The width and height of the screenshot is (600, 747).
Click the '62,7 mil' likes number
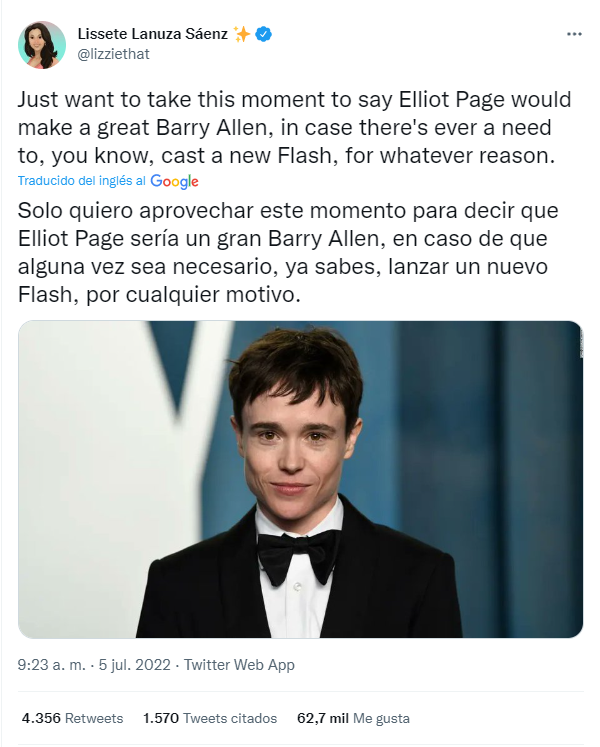tap(323, 718)
